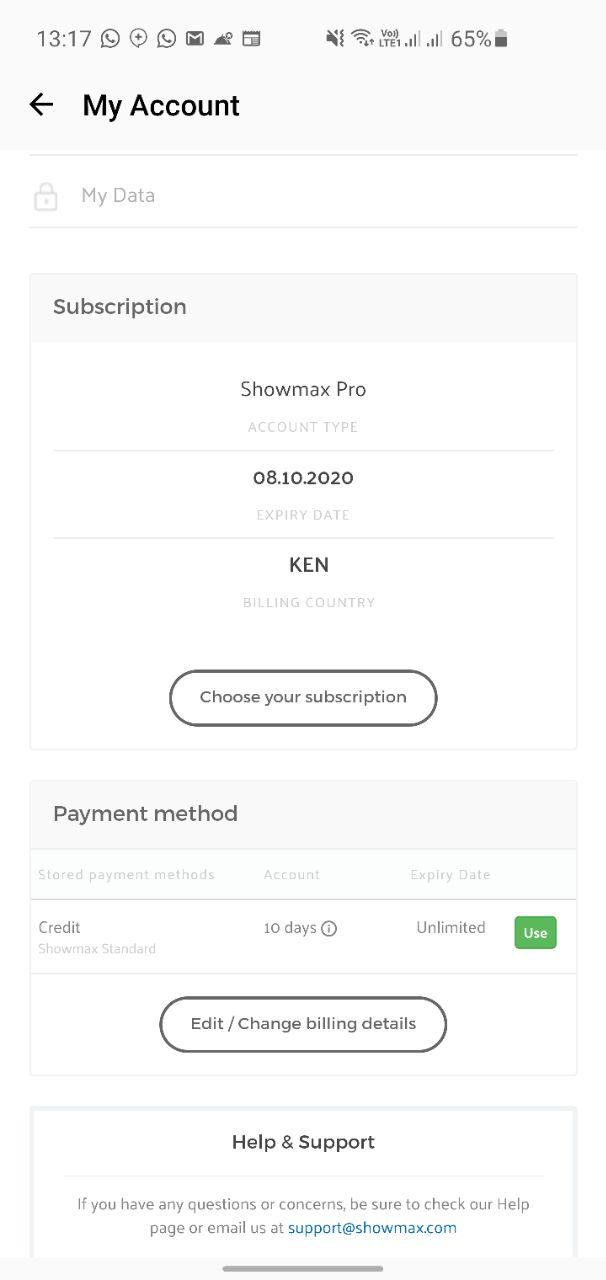This screenshot has height=1280, width=606.
Task: Open the first WhatsApp notification icon
Action: [x=110, y=38]
